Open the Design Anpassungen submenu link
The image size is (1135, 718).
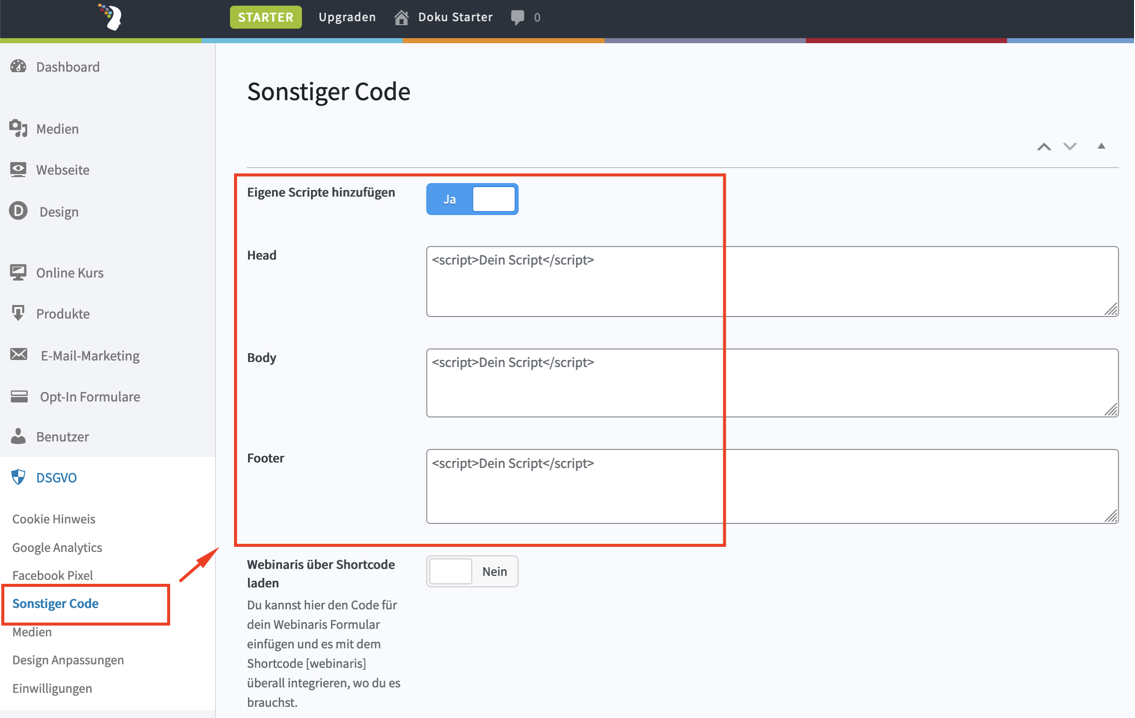(68, 660)
